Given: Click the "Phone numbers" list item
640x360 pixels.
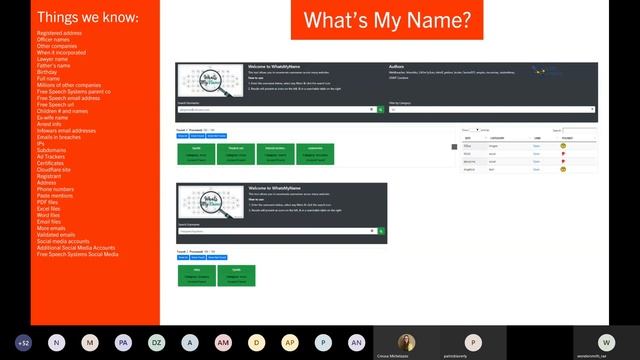Looking at the screenshot, I should click(56, 189).
